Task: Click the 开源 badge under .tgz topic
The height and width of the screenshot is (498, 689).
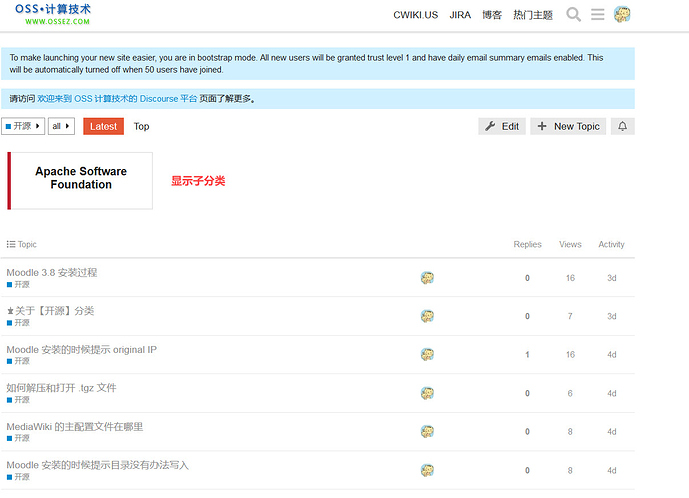Action: (18, 400)
